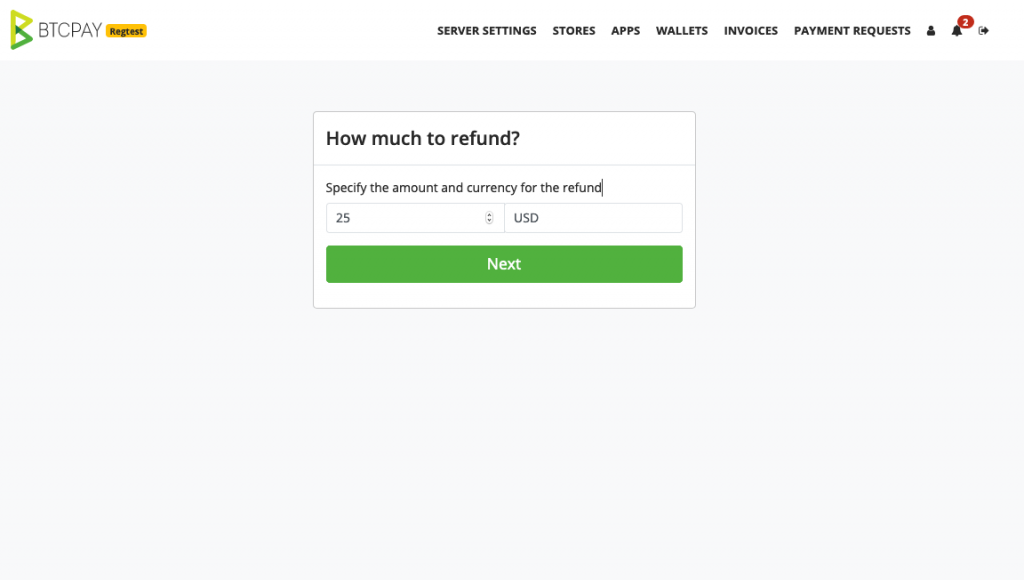The height and width of the screenshot is (580, 1024).
Task: Open the user account profile icon
Action: point(931,31)
